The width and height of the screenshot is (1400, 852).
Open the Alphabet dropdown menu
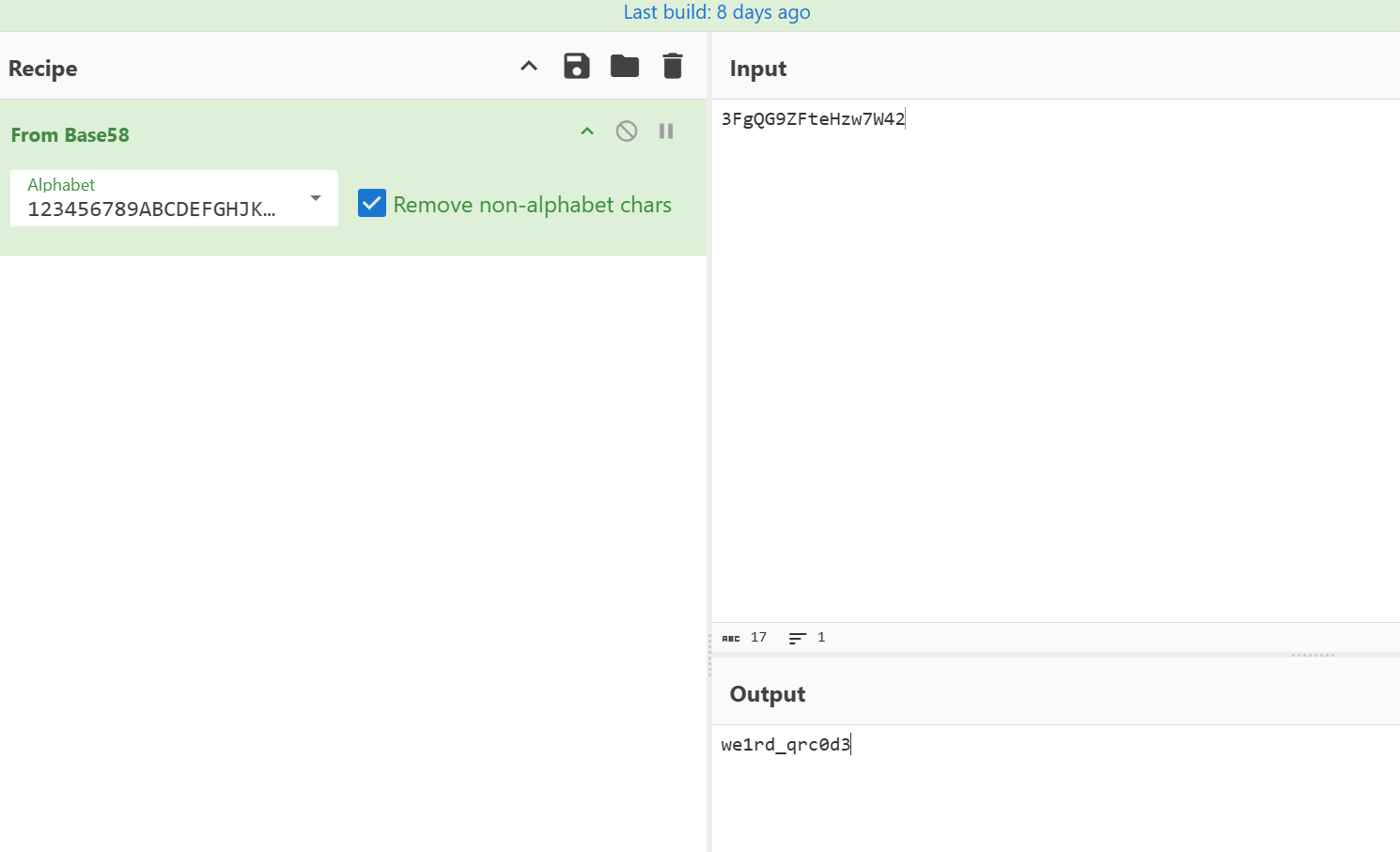315,198
